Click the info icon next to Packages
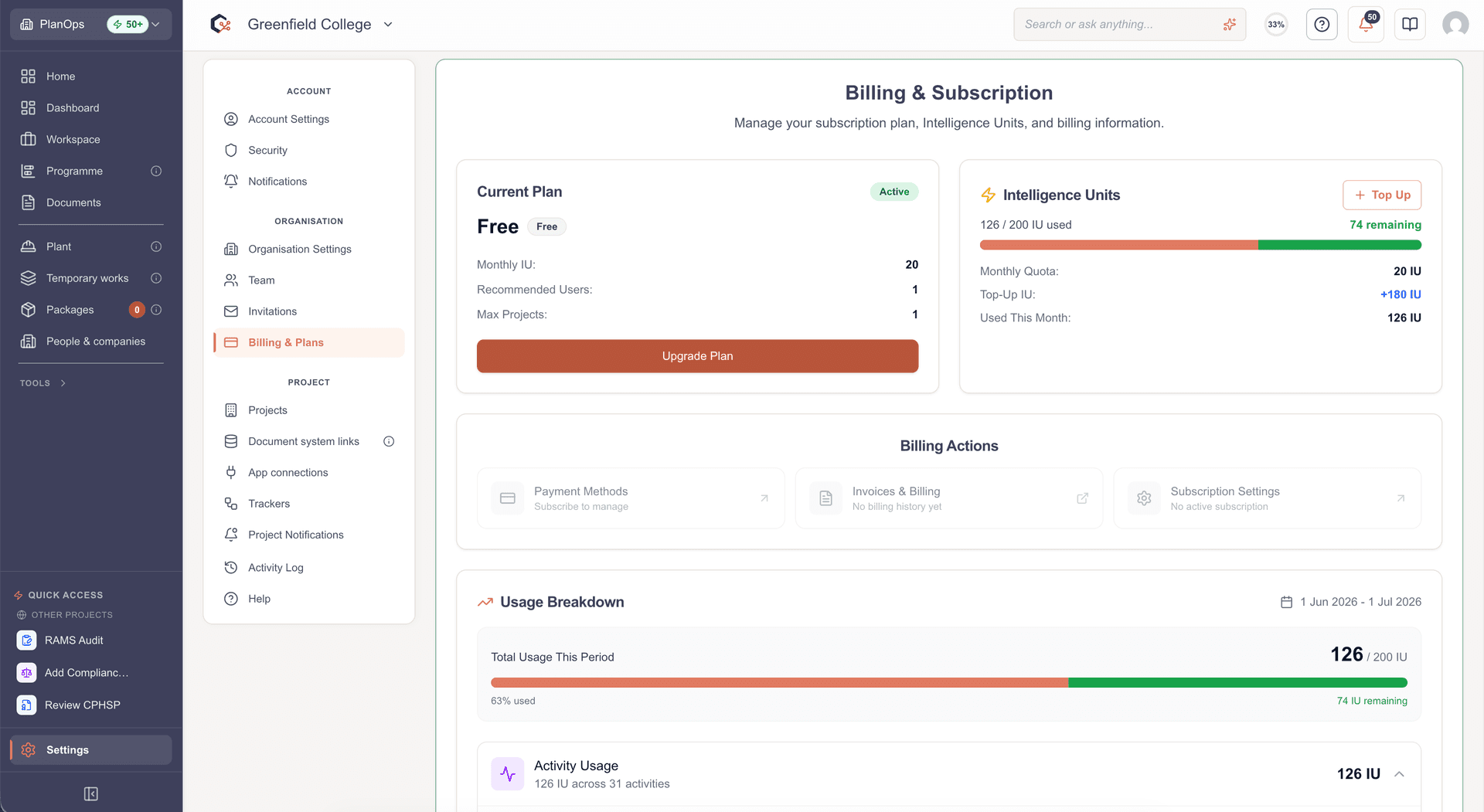The height and width of the screenshot is (812, 1484). 156,310
